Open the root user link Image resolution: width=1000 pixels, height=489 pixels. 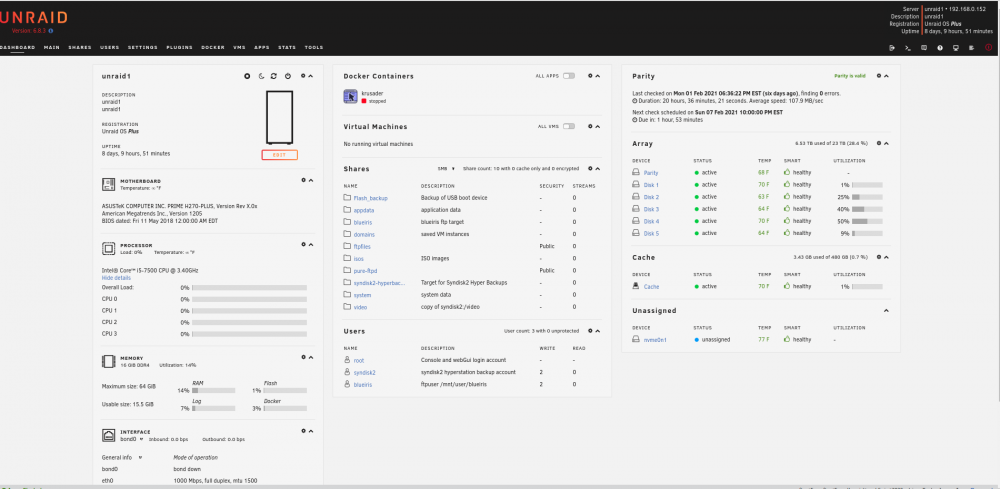pos(358,360)
